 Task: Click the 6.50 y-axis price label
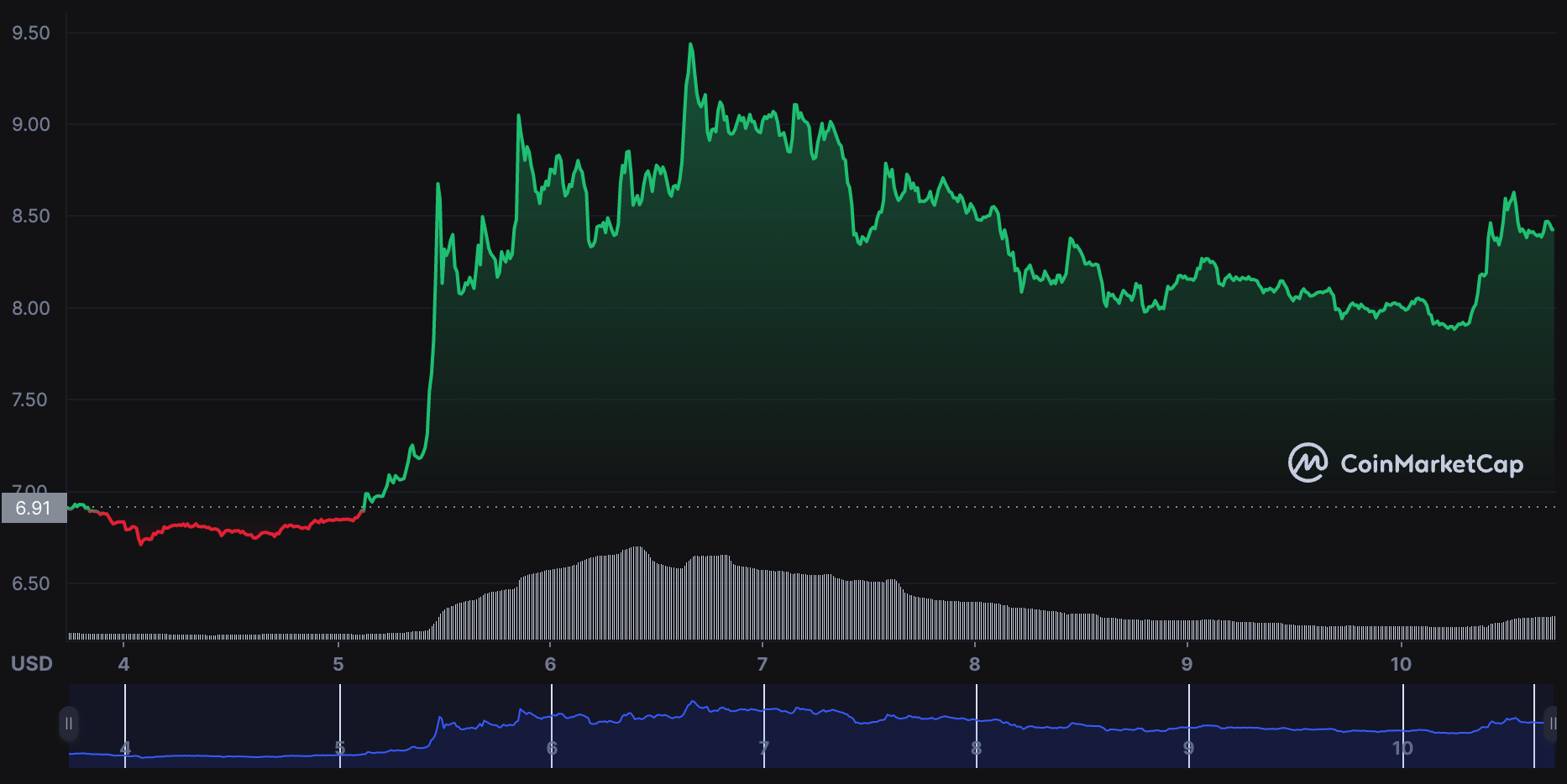pos(31,583)
